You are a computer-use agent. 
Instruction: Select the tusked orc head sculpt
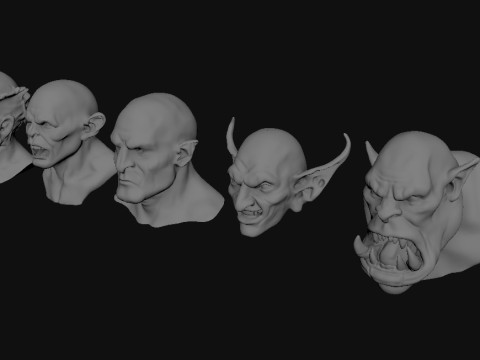[x=417, y=213]
